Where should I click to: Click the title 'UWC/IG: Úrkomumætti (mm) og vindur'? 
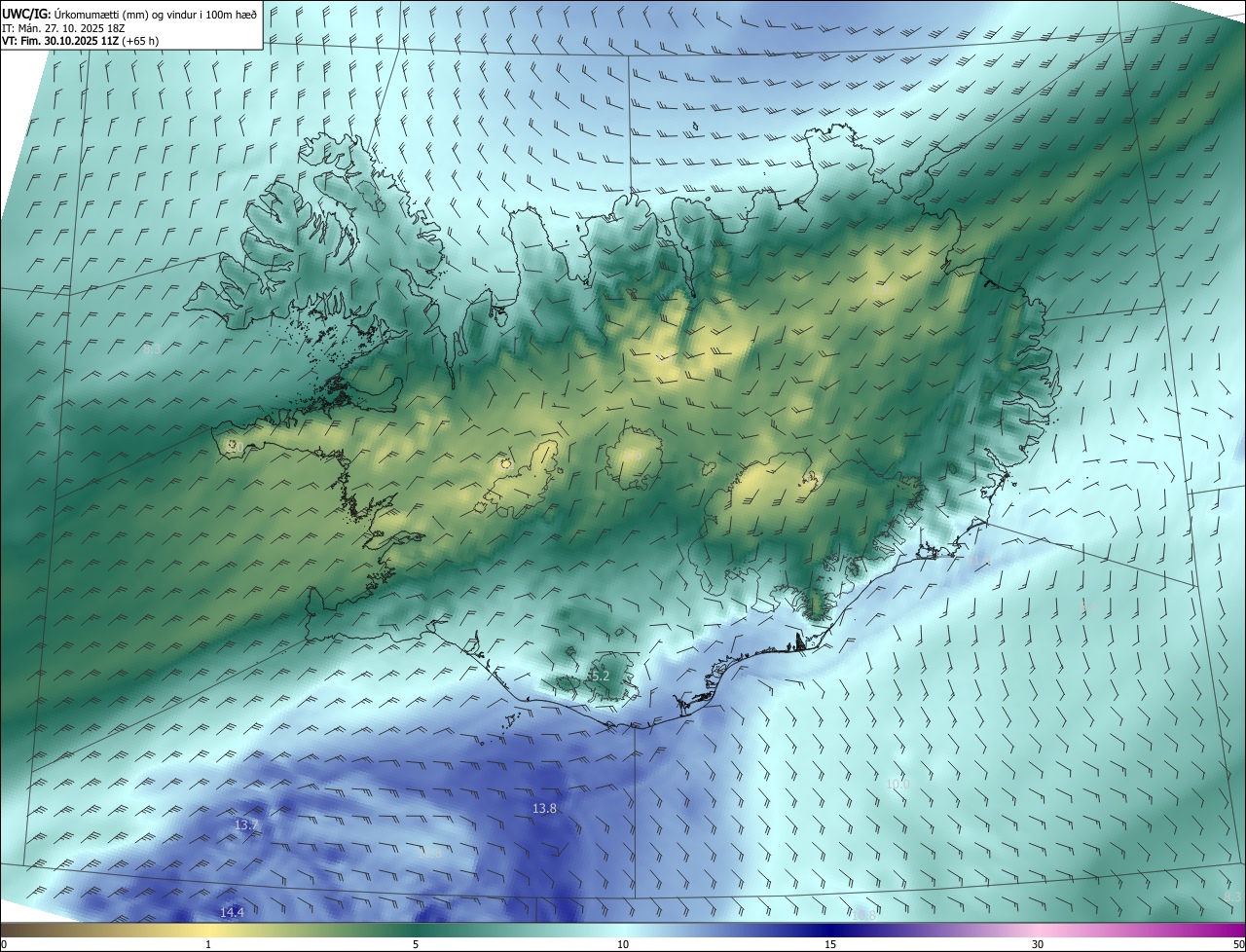(128, 13)
